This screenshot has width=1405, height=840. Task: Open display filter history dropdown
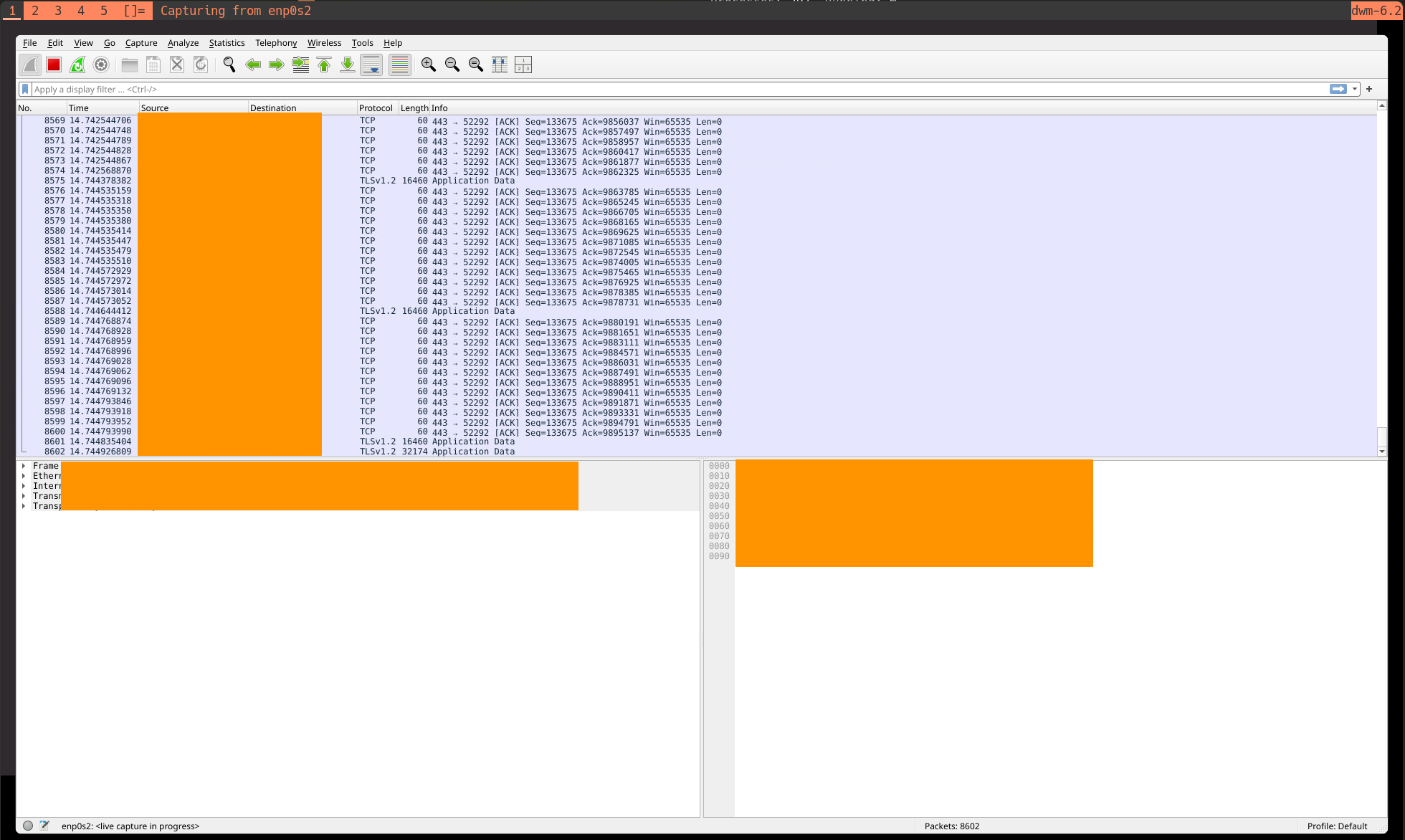(x=1355, y=89)
